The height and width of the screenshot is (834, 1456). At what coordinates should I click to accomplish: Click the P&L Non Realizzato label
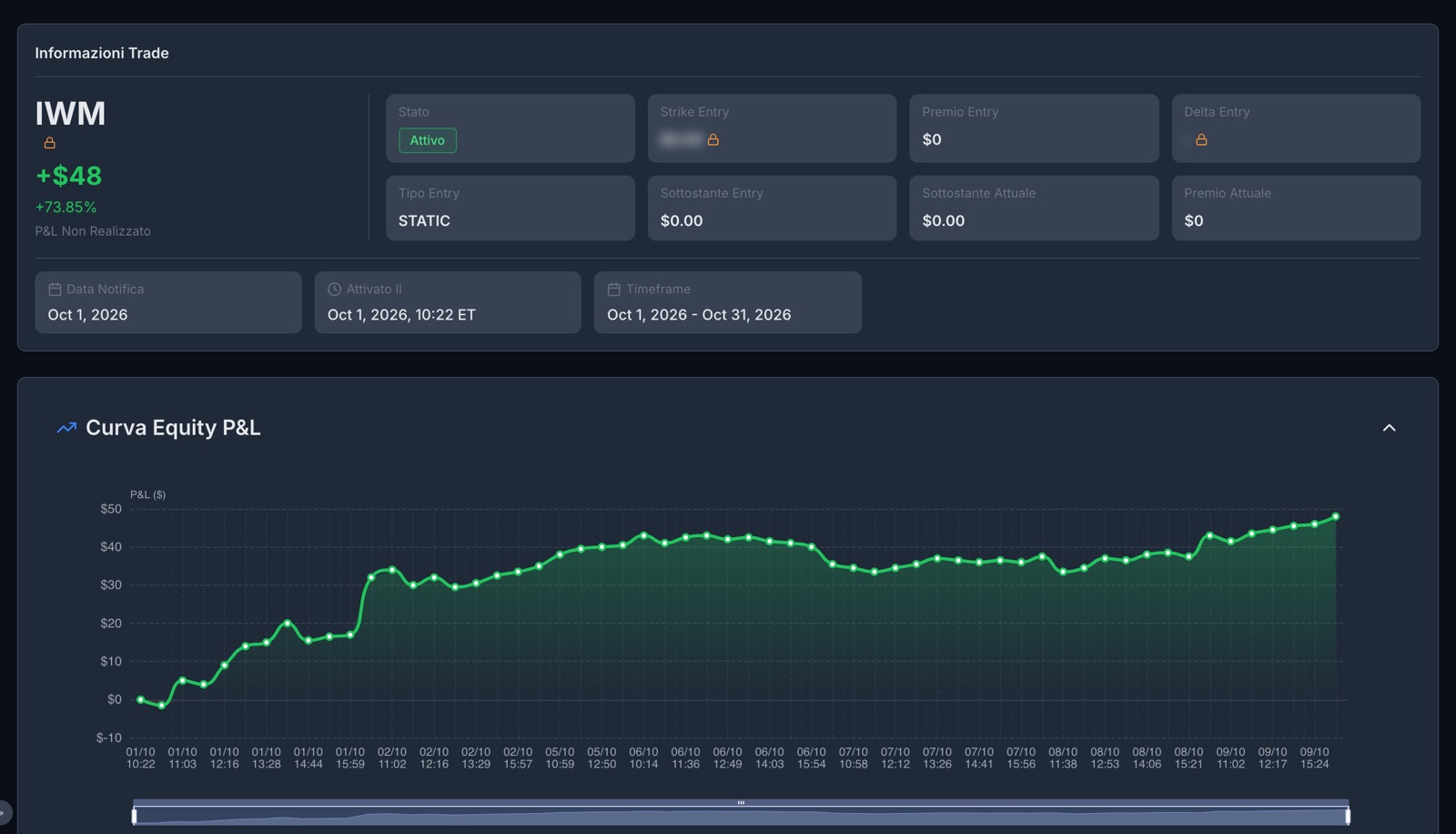click(93, 231)
